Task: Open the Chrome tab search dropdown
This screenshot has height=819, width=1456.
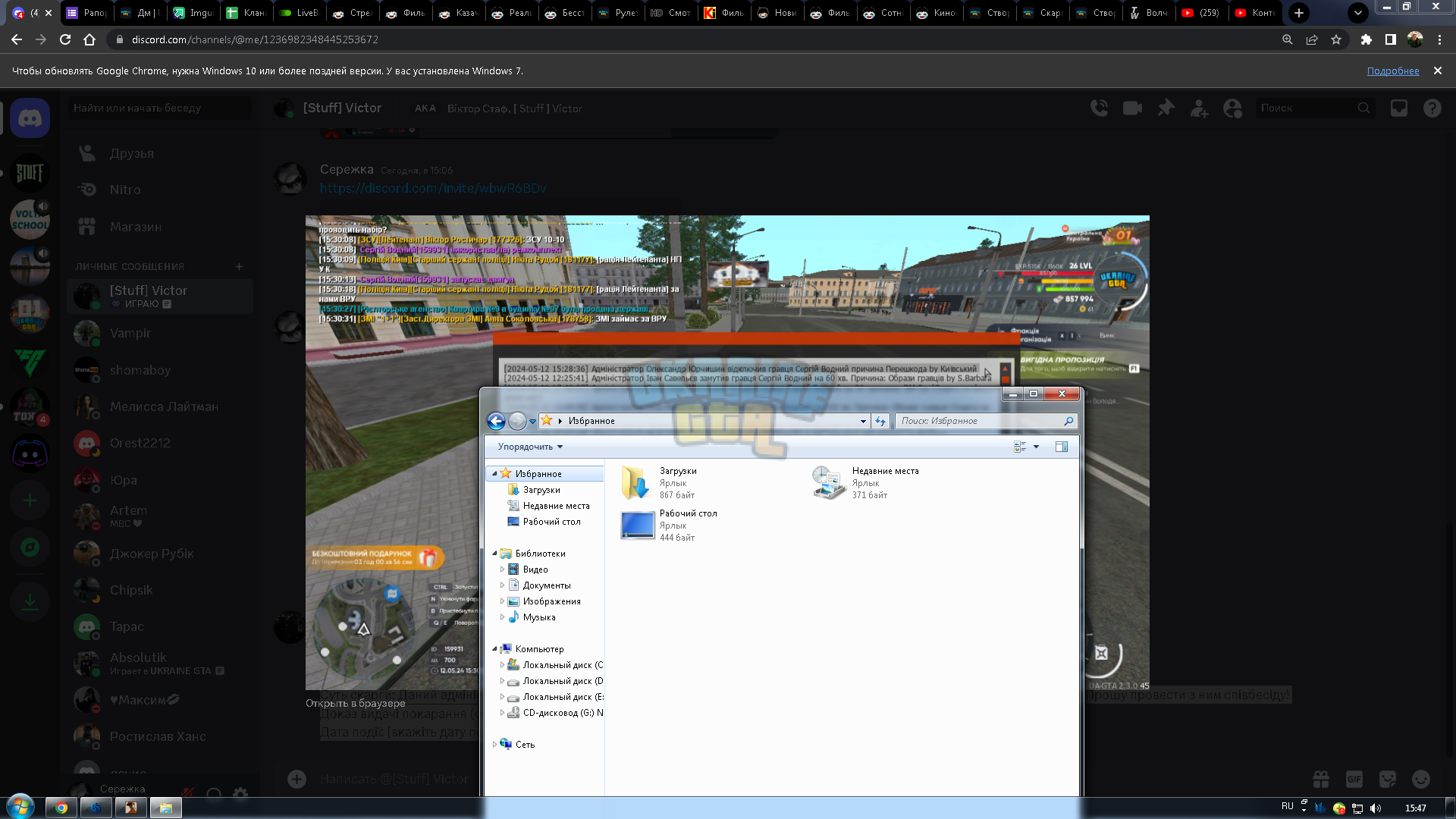Action: [1358, 13]
